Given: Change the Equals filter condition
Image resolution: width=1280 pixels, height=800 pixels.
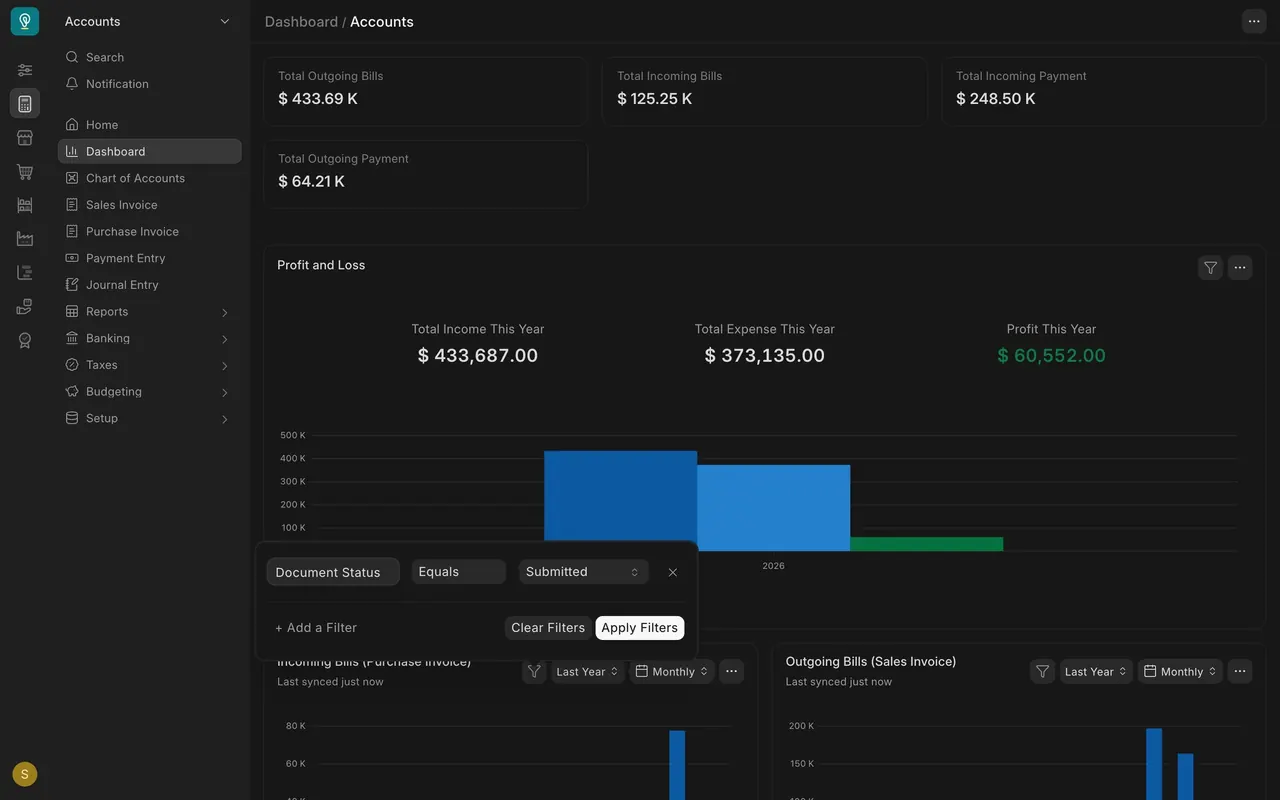Looking at the screenshot, I should click(459, 572).
